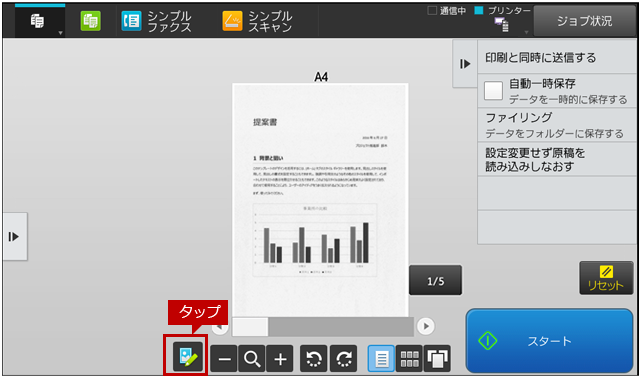Collapse the action panel on the right
The image size is (640, 376).
click(x=465, y=64)
